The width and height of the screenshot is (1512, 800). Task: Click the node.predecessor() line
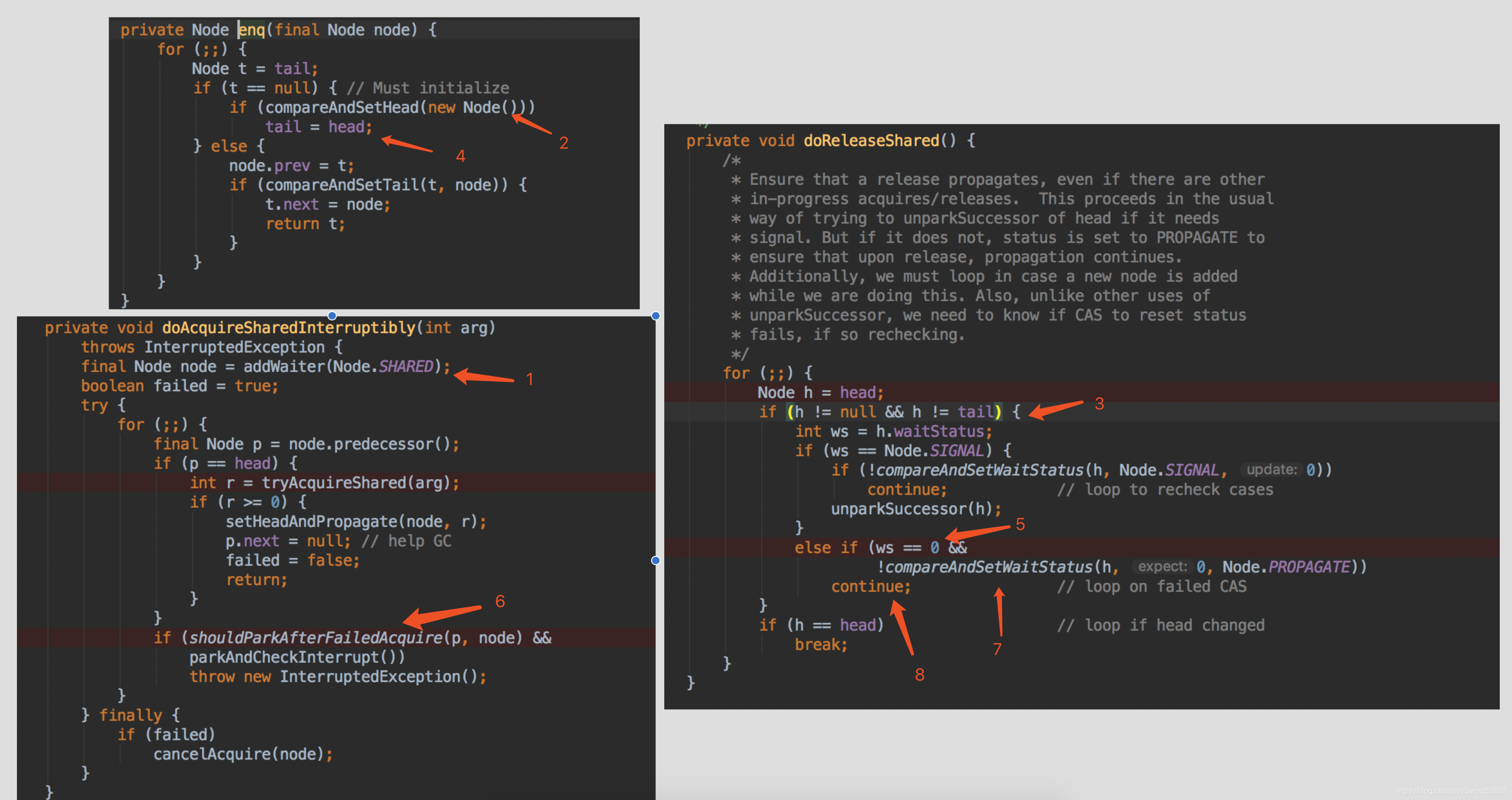tap(306, 444)
